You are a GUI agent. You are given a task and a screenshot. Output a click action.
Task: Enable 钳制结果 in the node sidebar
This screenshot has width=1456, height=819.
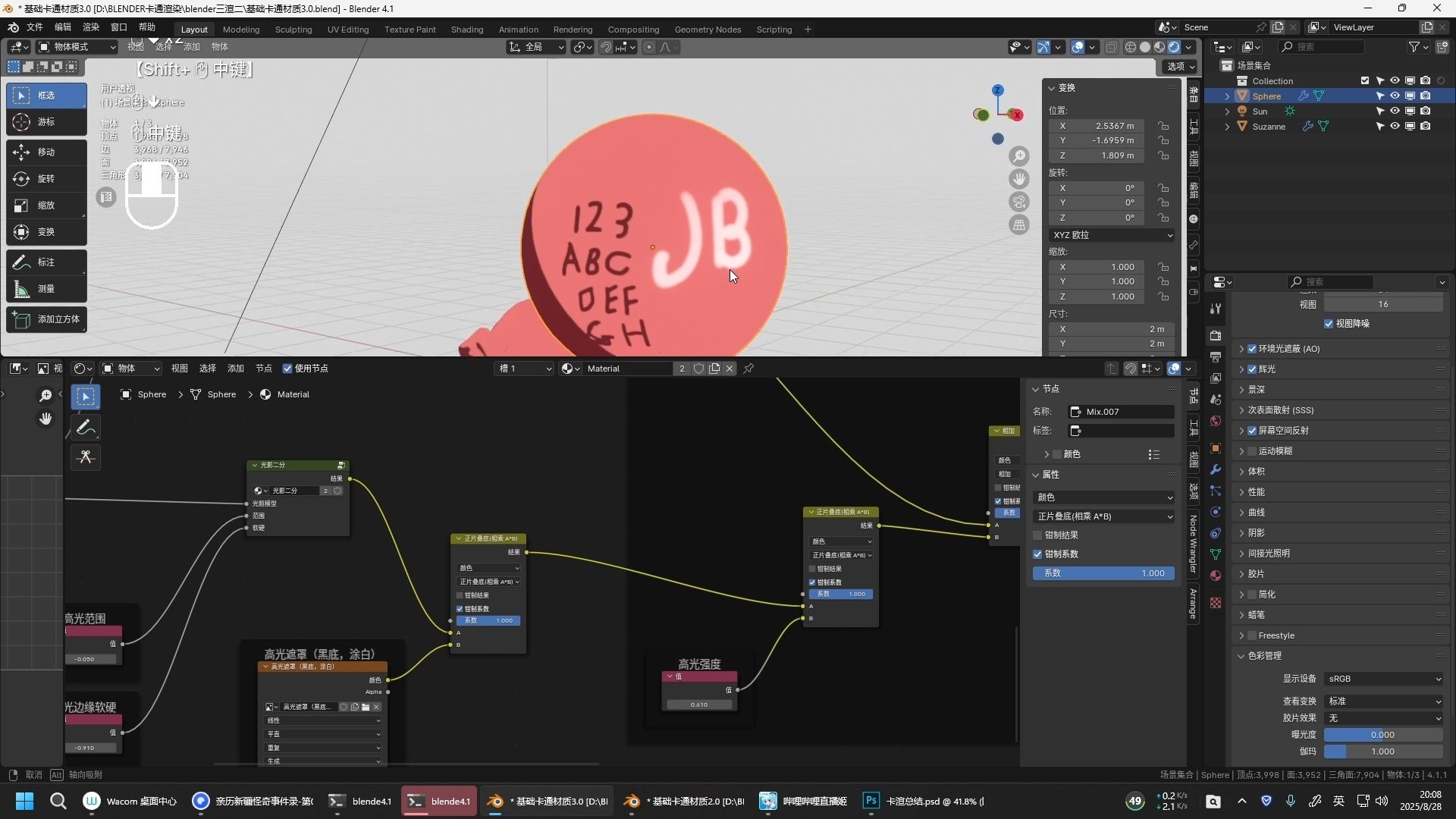click(x=1037, y=535)
